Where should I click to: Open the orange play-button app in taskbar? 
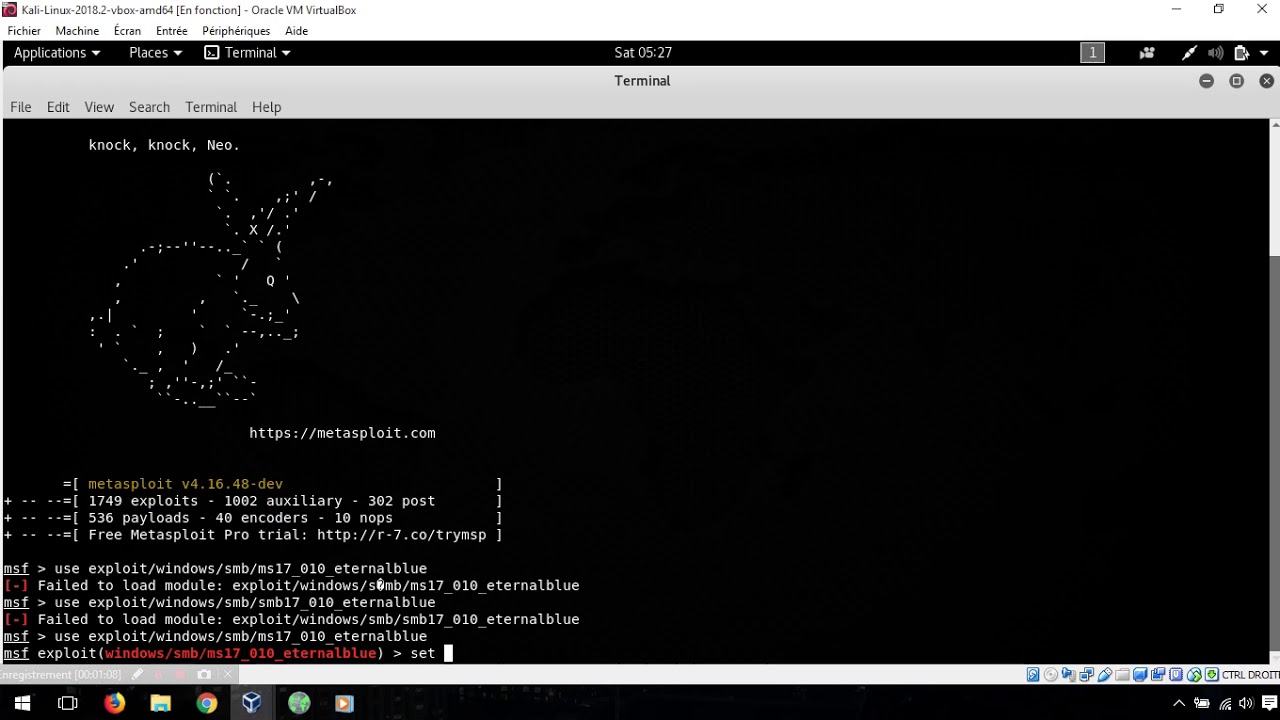[344, 703]
